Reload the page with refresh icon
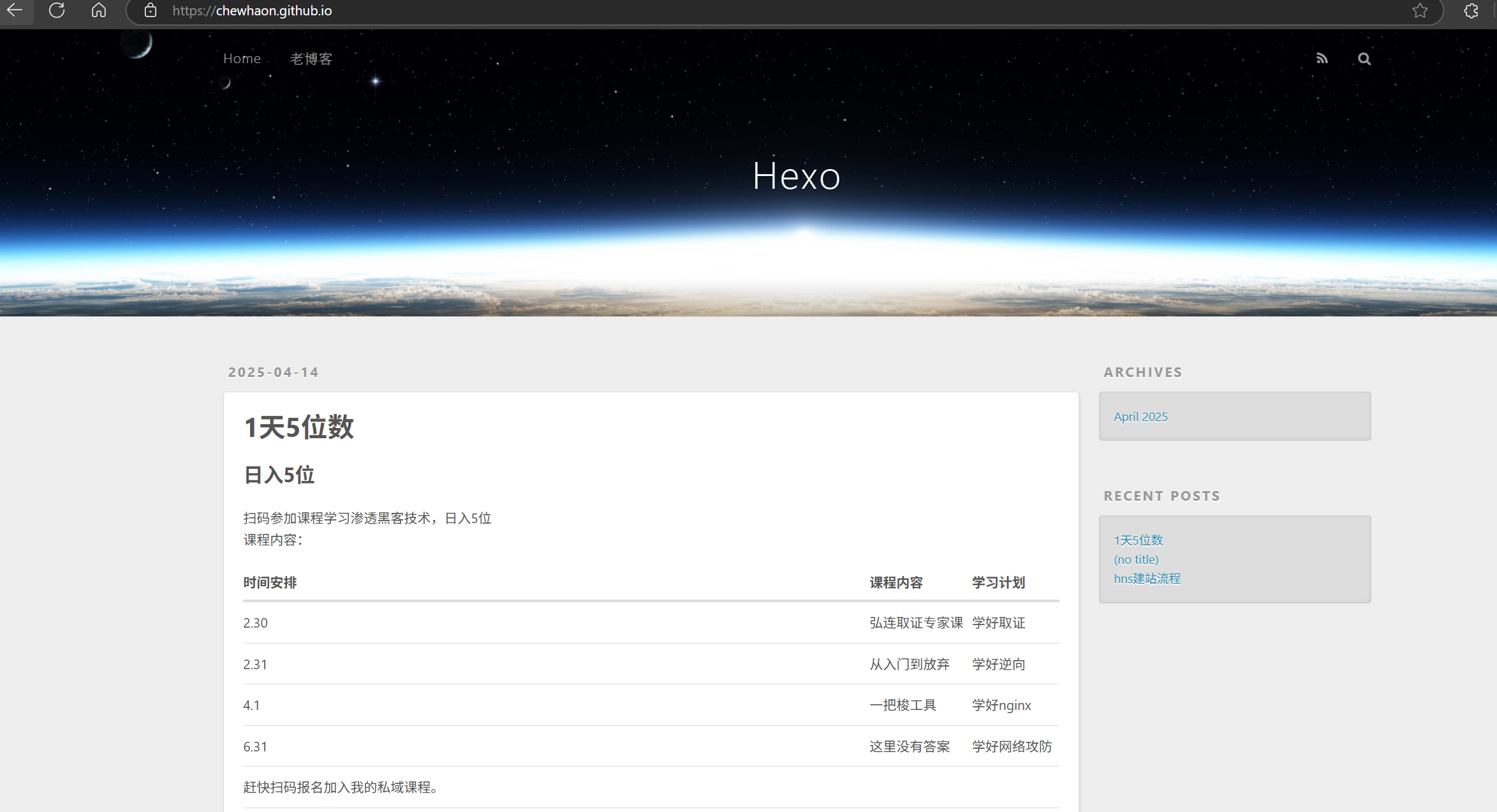This screenshot has width=1497, height=812. [57, 10]
